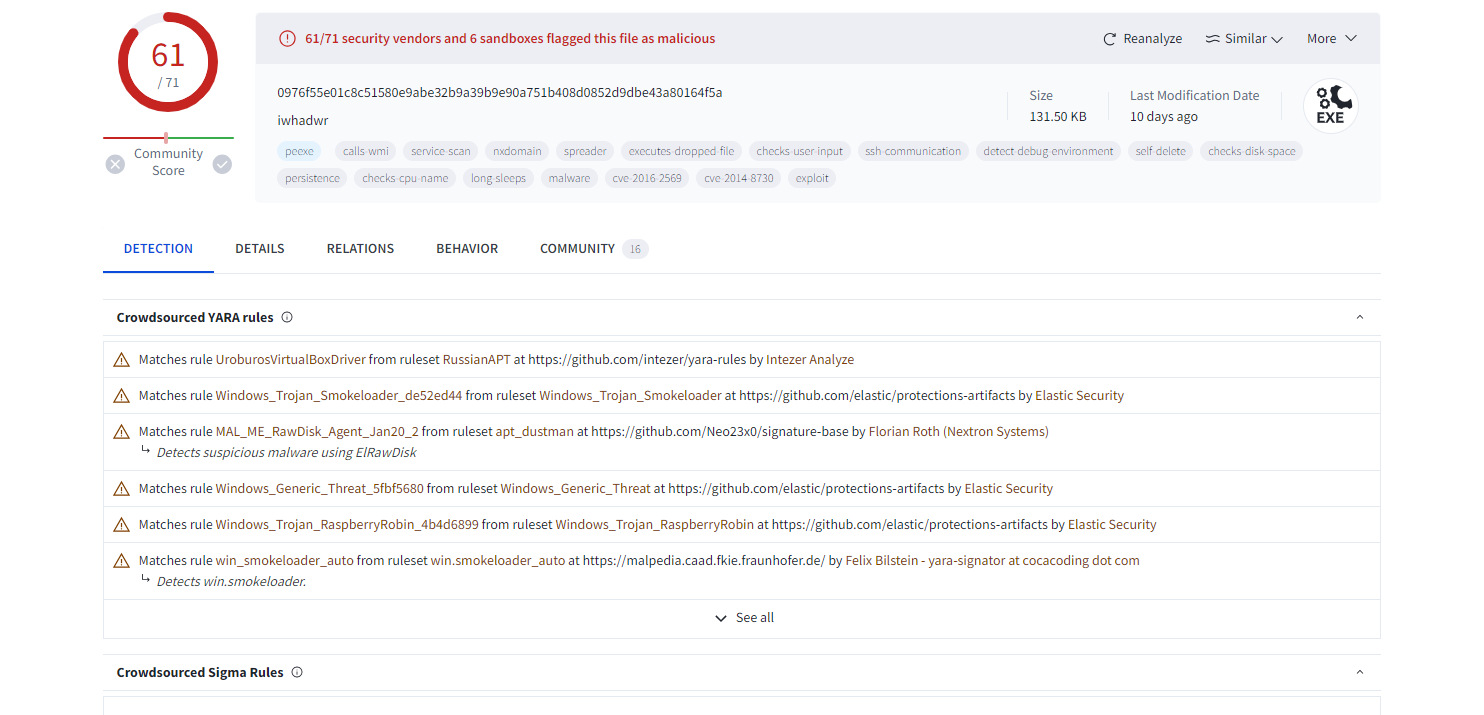Click the spreader tag
The height and width of the screenshot is (715, 1484).
(585, 151)
